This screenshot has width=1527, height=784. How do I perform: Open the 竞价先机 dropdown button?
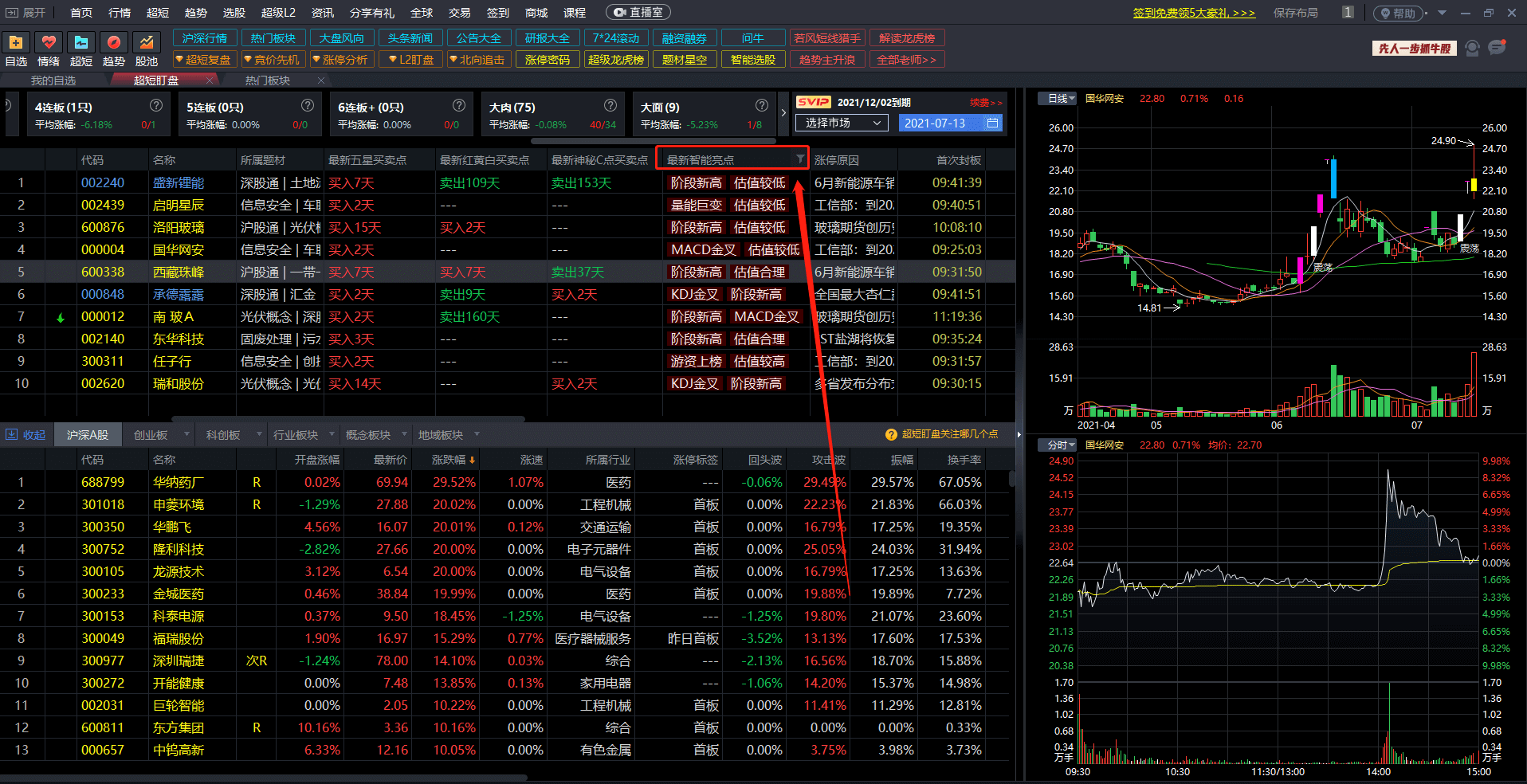pos(273,60)
